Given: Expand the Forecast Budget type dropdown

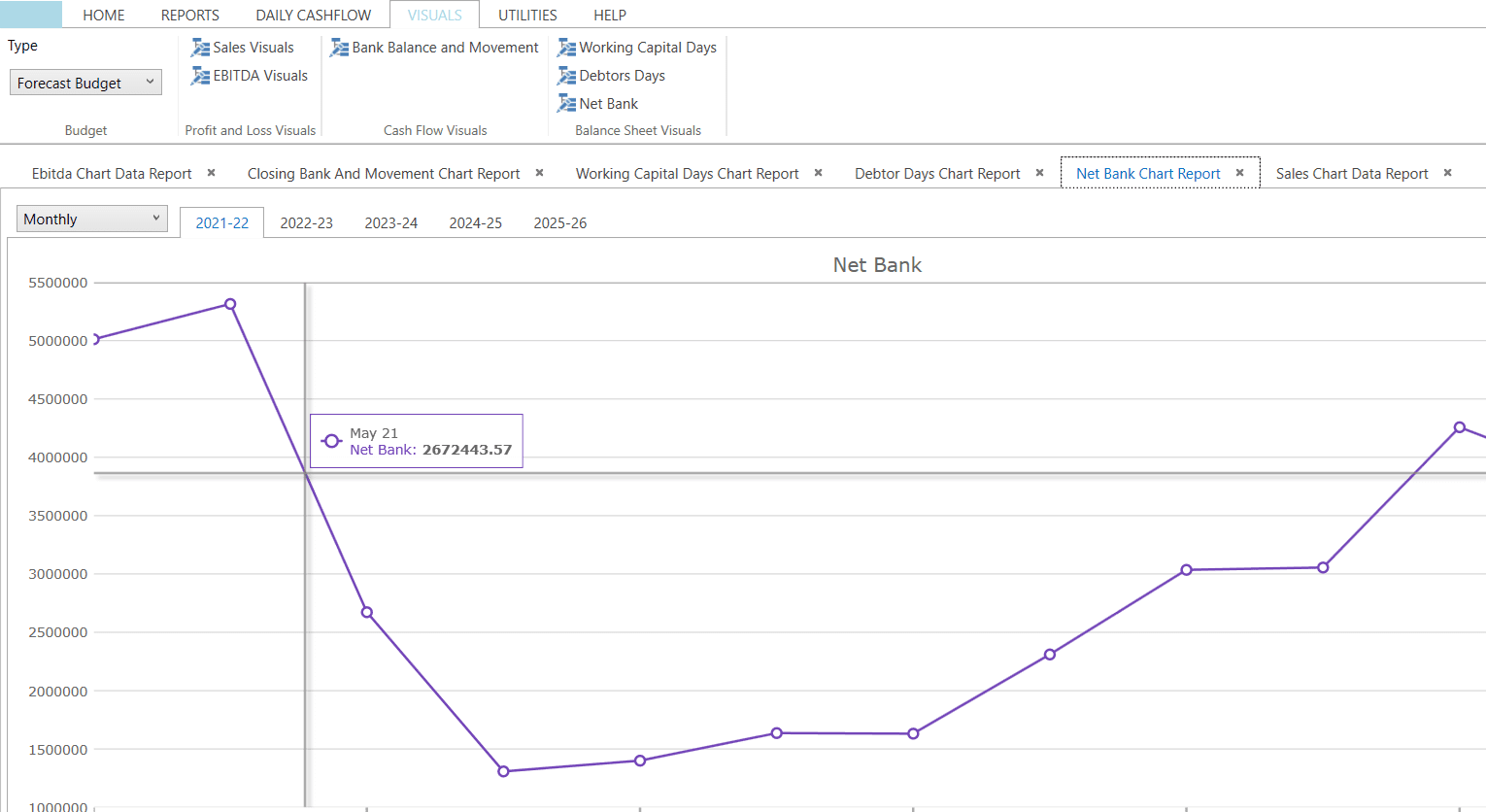Looking at the screenshot, I should click(x=85, y=83).
